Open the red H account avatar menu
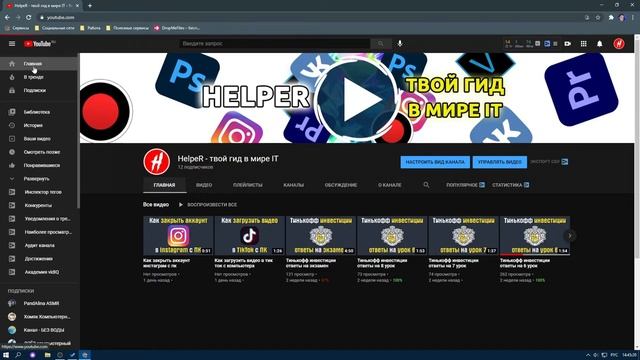The width and height of the screenshot is (640, 360). point(619,44)
